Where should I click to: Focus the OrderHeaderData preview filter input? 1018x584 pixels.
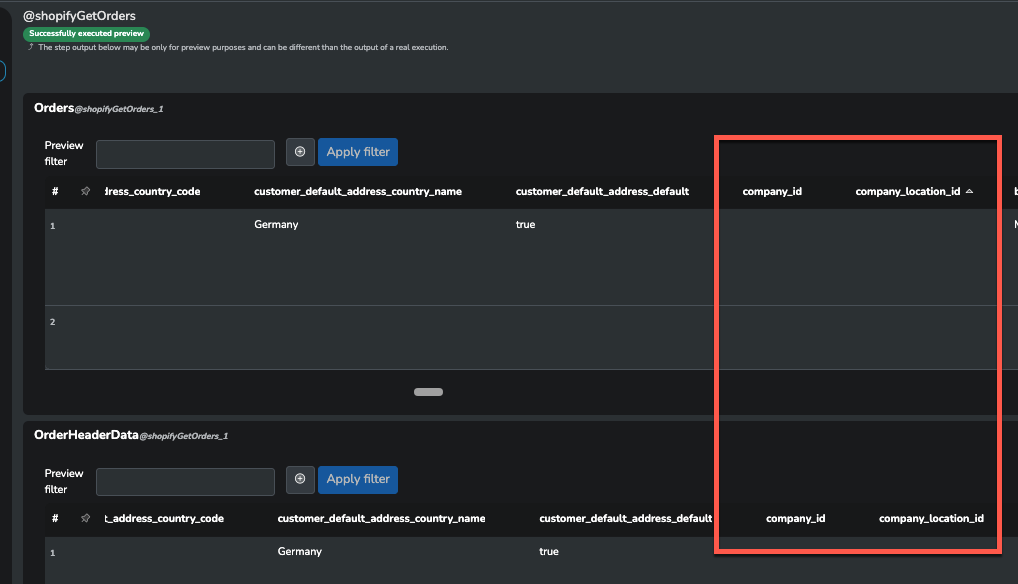click(x=185, y=481)
